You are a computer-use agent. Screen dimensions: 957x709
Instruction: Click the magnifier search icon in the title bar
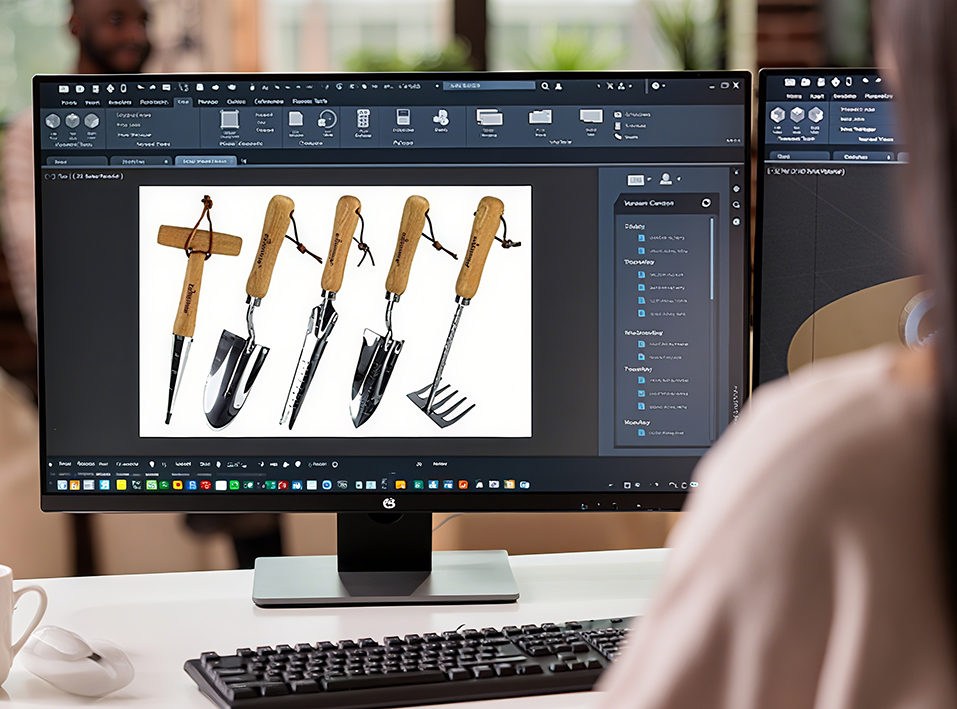[545, 86]
